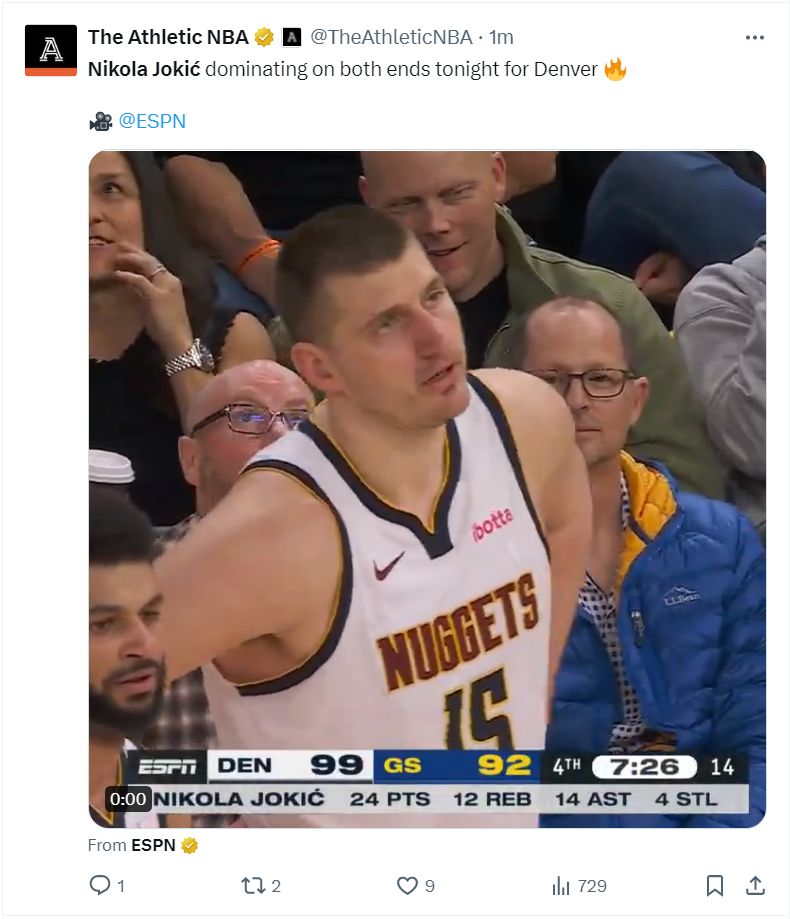The width and height of the screenshot is (790, 919).
Task: Like the Nikola Jokić post
Action: 407,885
